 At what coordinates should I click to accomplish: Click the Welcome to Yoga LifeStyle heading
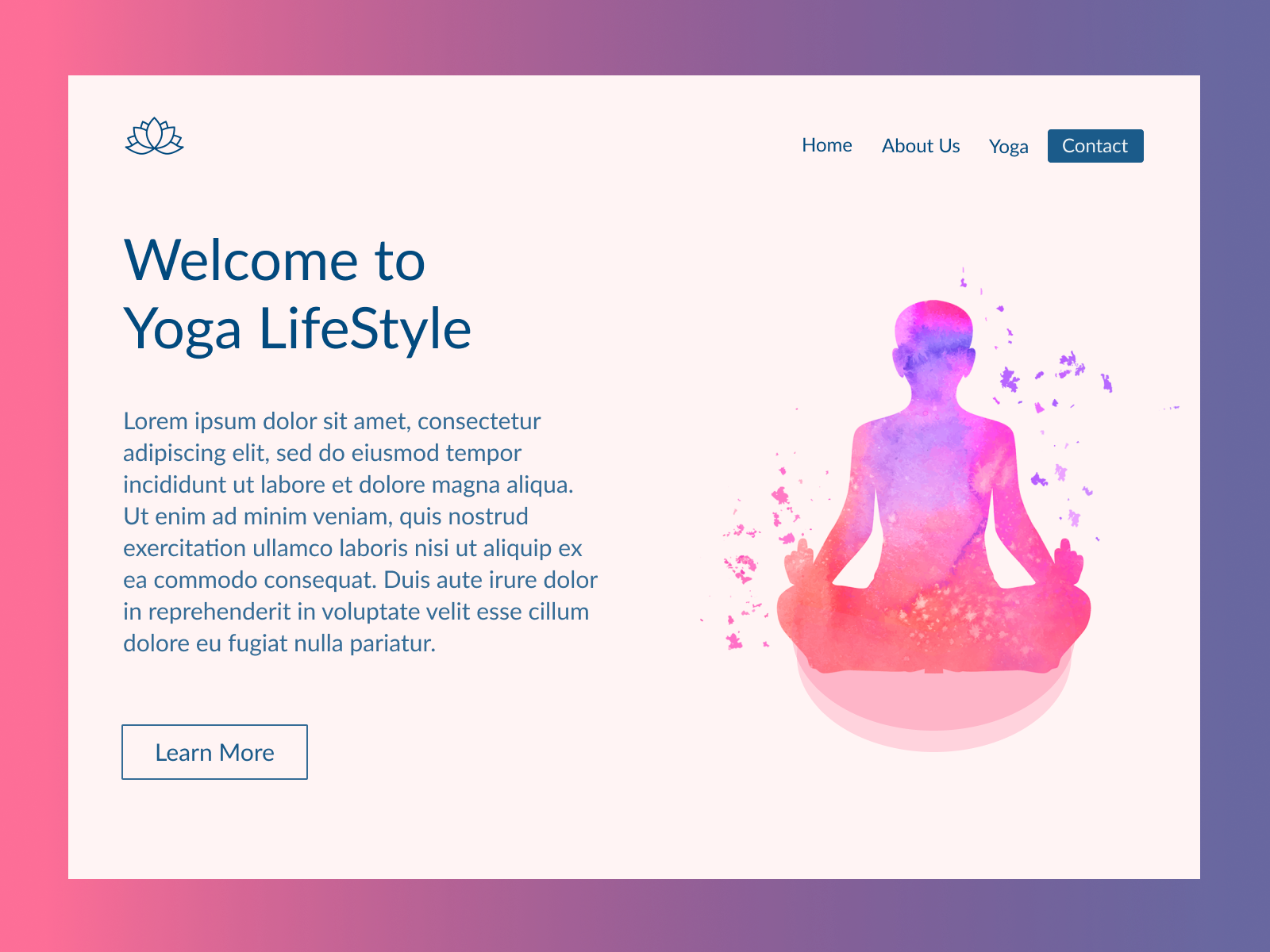click(x=298, y=294)
